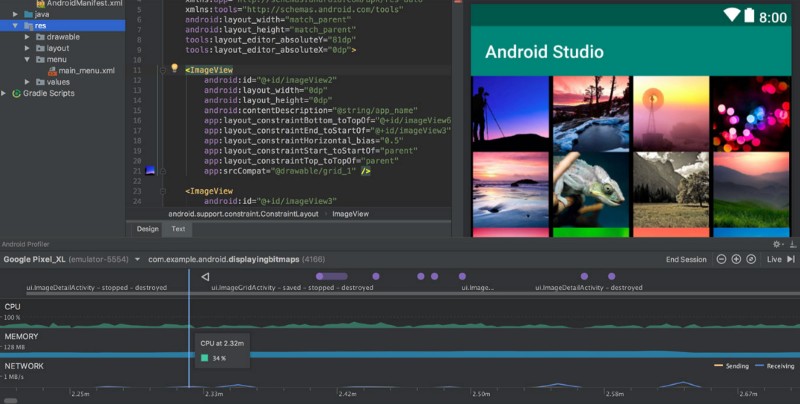
Task: Expand the drawable folder arrow
Action: click(27, 37)
